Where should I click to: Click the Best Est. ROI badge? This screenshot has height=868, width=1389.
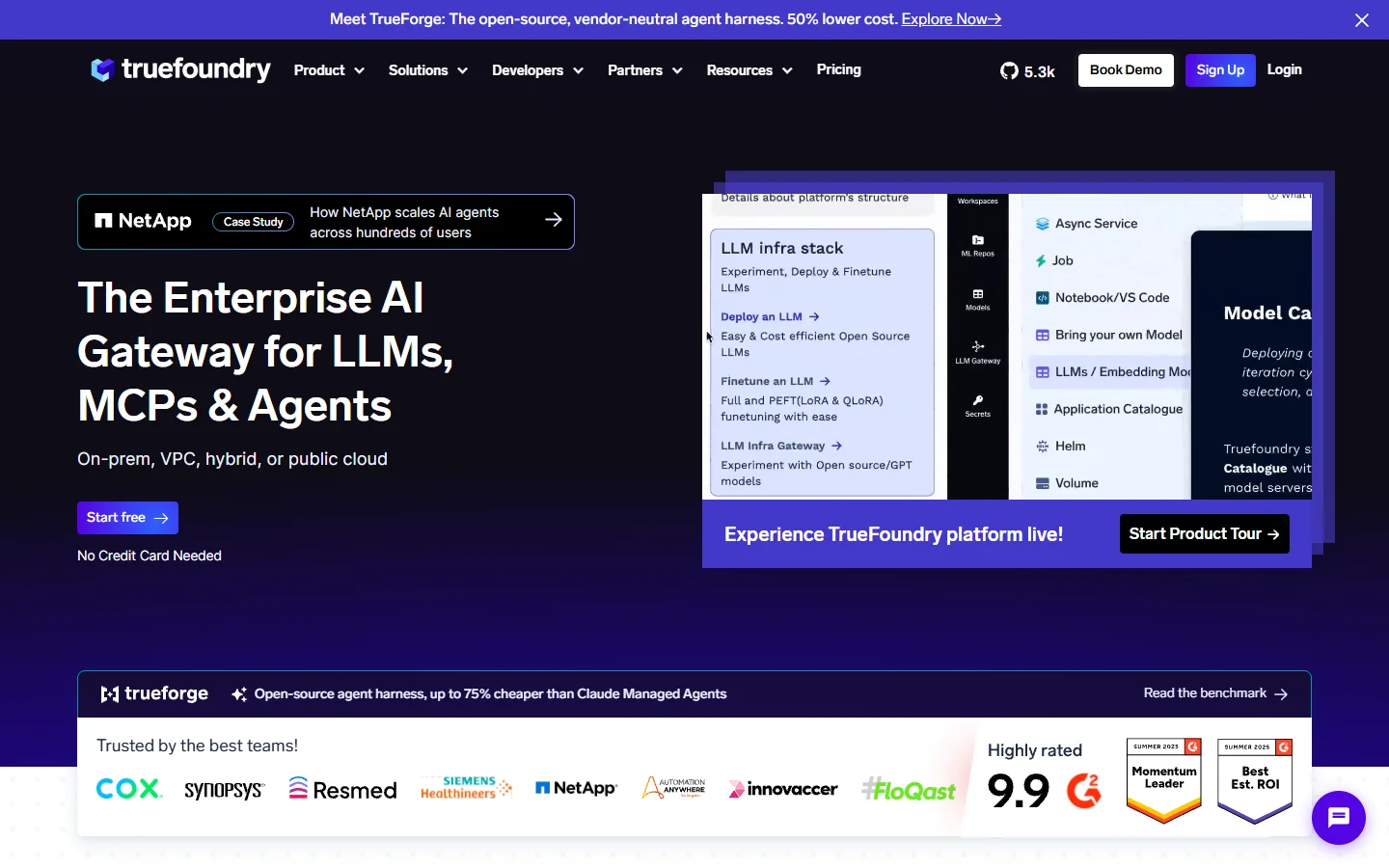pos(1255,781)
